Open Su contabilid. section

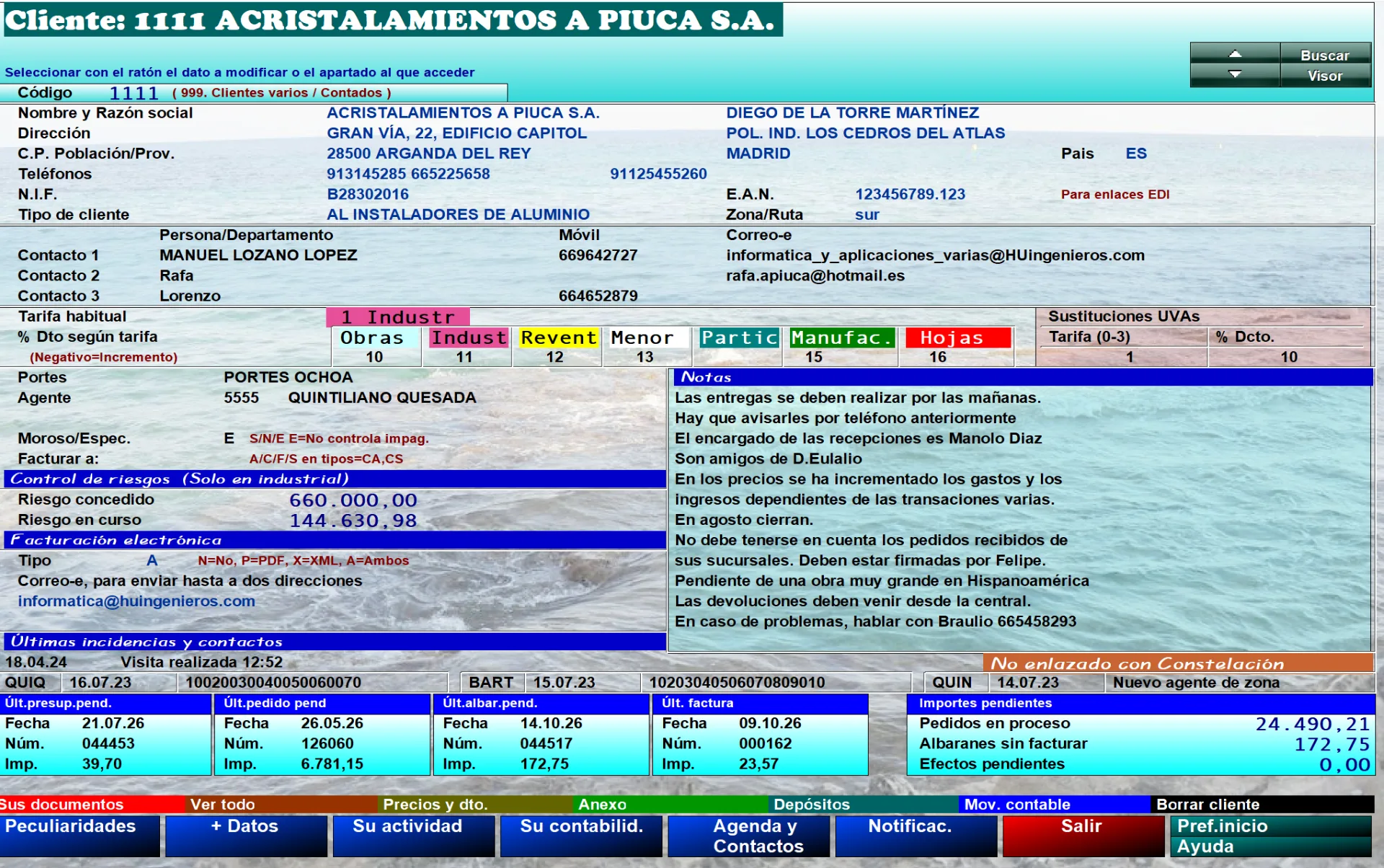tap(581, 836)
